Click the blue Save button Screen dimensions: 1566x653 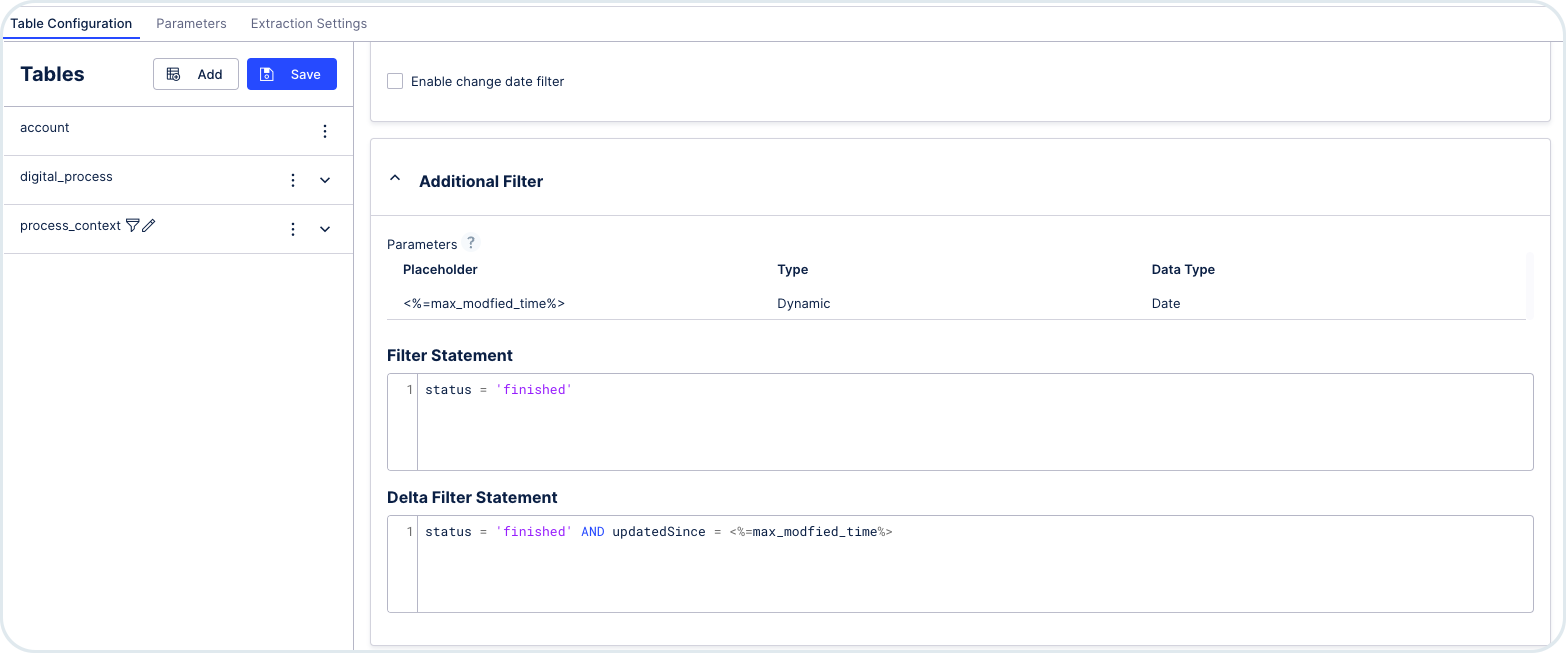292,74
